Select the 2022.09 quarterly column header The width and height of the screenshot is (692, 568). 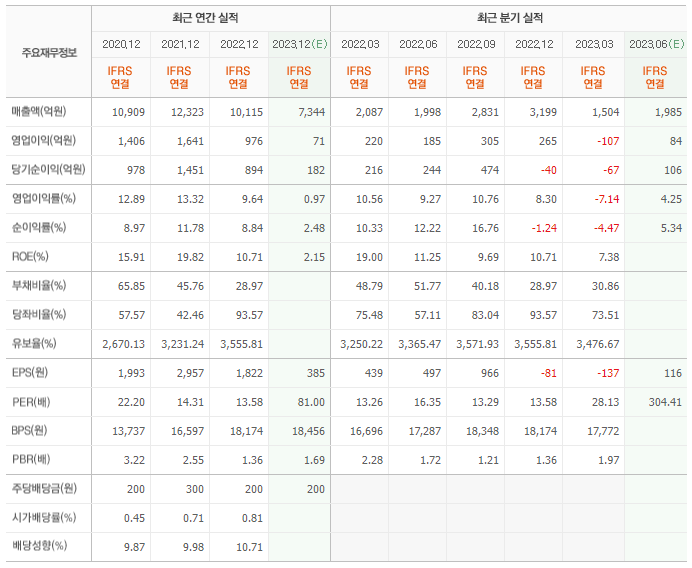click(476, 44)
